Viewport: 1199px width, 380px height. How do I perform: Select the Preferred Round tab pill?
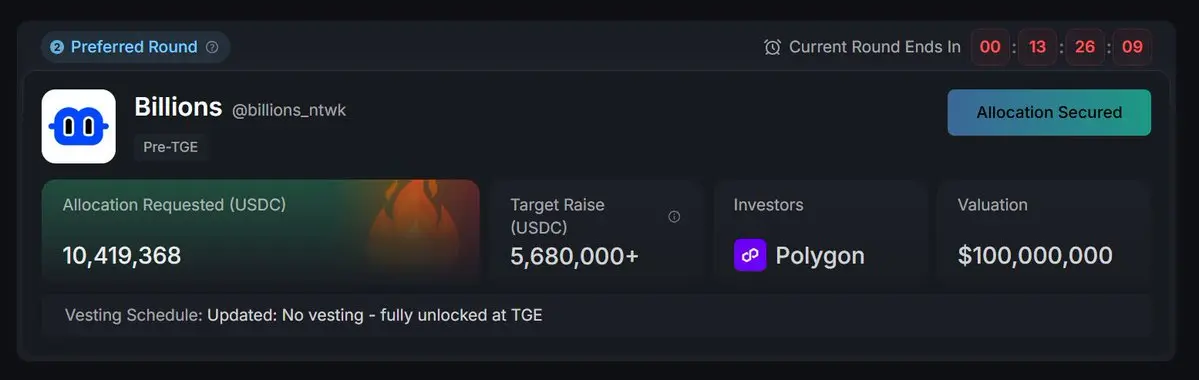tap(135, 47)
